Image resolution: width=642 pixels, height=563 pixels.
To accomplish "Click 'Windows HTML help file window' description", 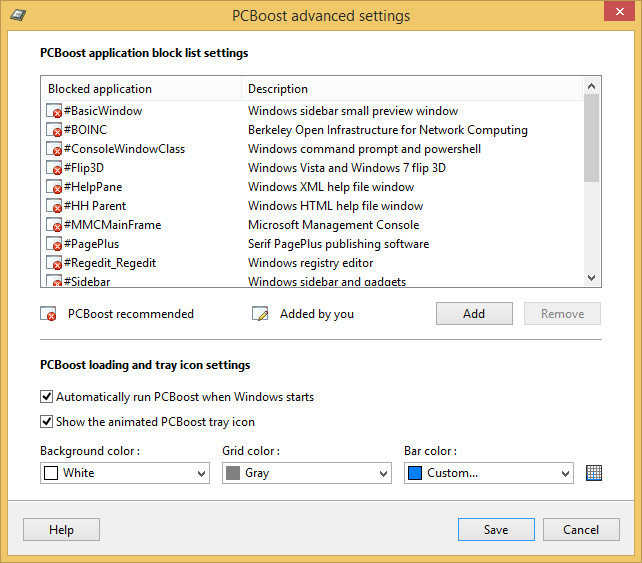I will pos(335,206).
